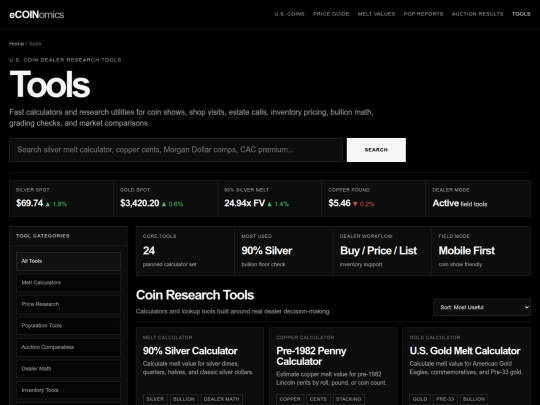This screenshot has height=405, width=540.
Task: Open the eCOINomics logo home link
Action: click(x=37, y=14)
